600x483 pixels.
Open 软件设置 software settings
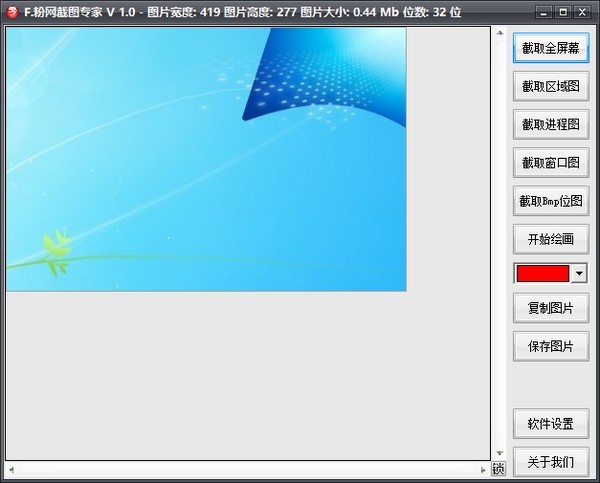click(x=550, y=424)
